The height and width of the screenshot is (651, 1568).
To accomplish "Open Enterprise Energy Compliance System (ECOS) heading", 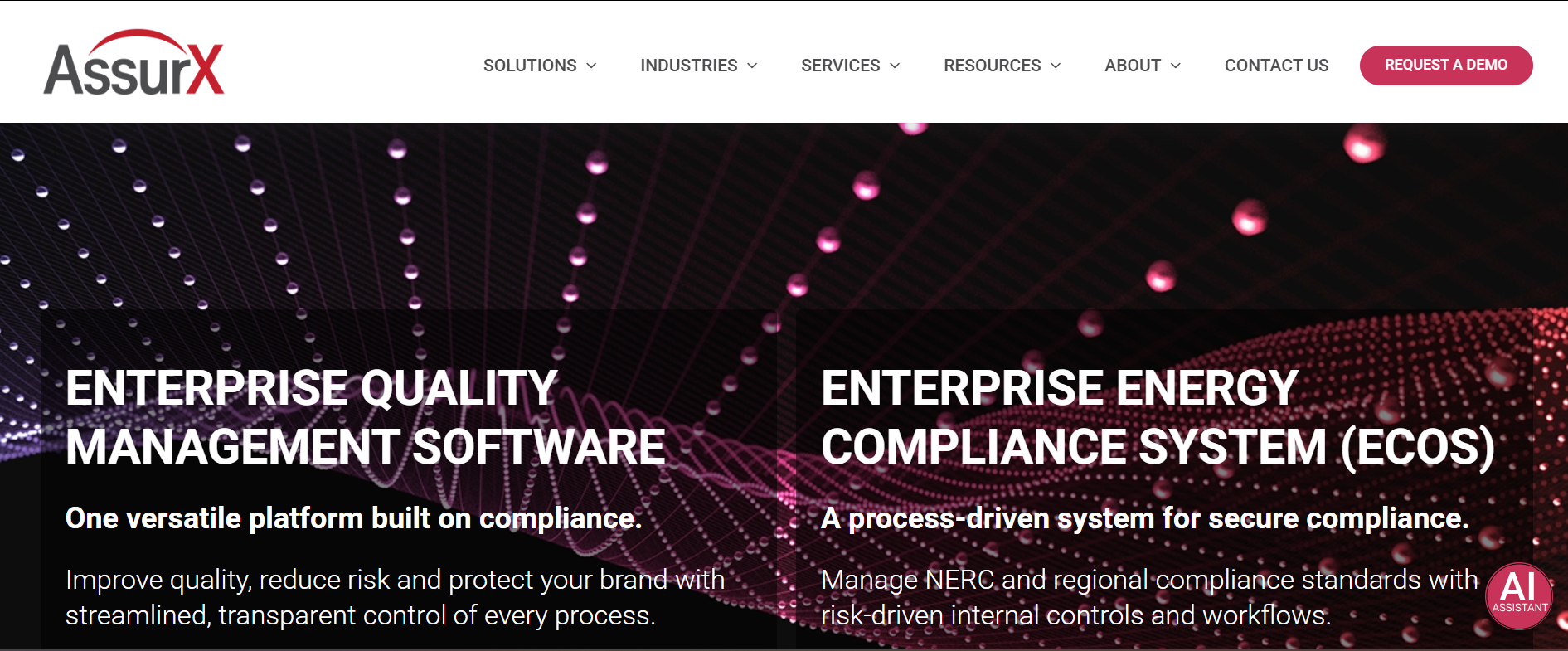I will point(1158,417).
